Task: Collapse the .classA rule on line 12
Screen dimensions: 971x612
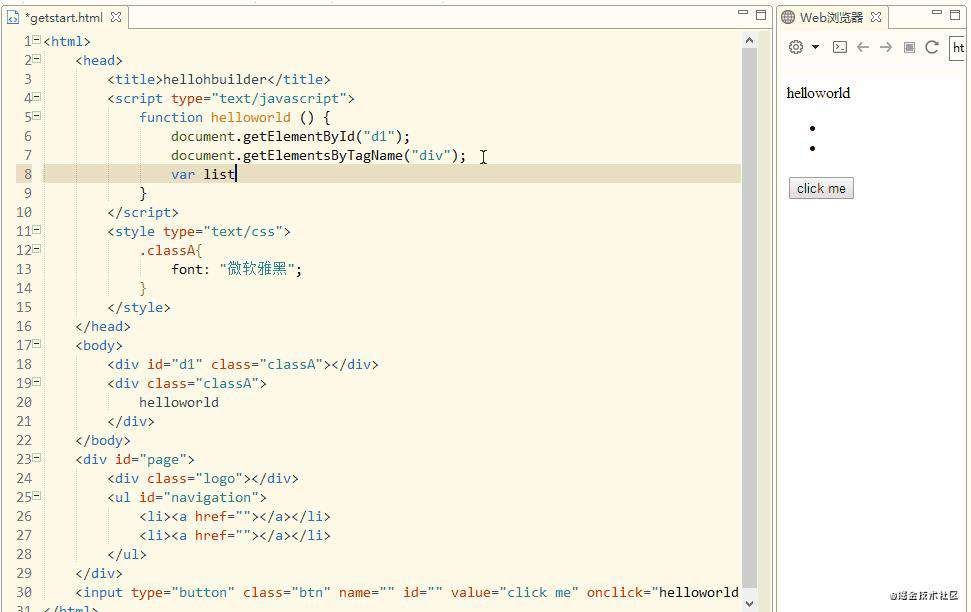Action: coord(37,249)
